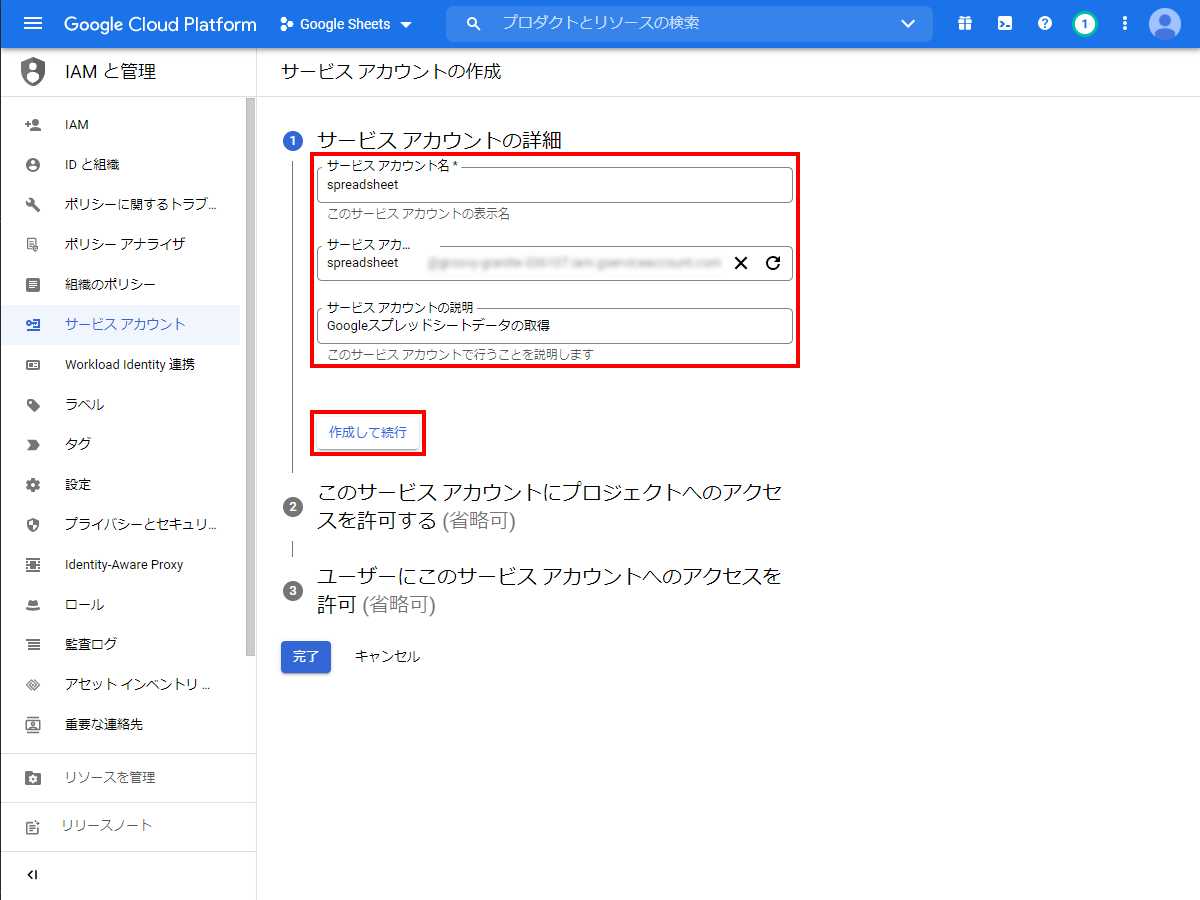Click the wrench icon for policy troubleshooting
Image resolution: width=1200 pixels, height=900 pixels.
(33, 205)
